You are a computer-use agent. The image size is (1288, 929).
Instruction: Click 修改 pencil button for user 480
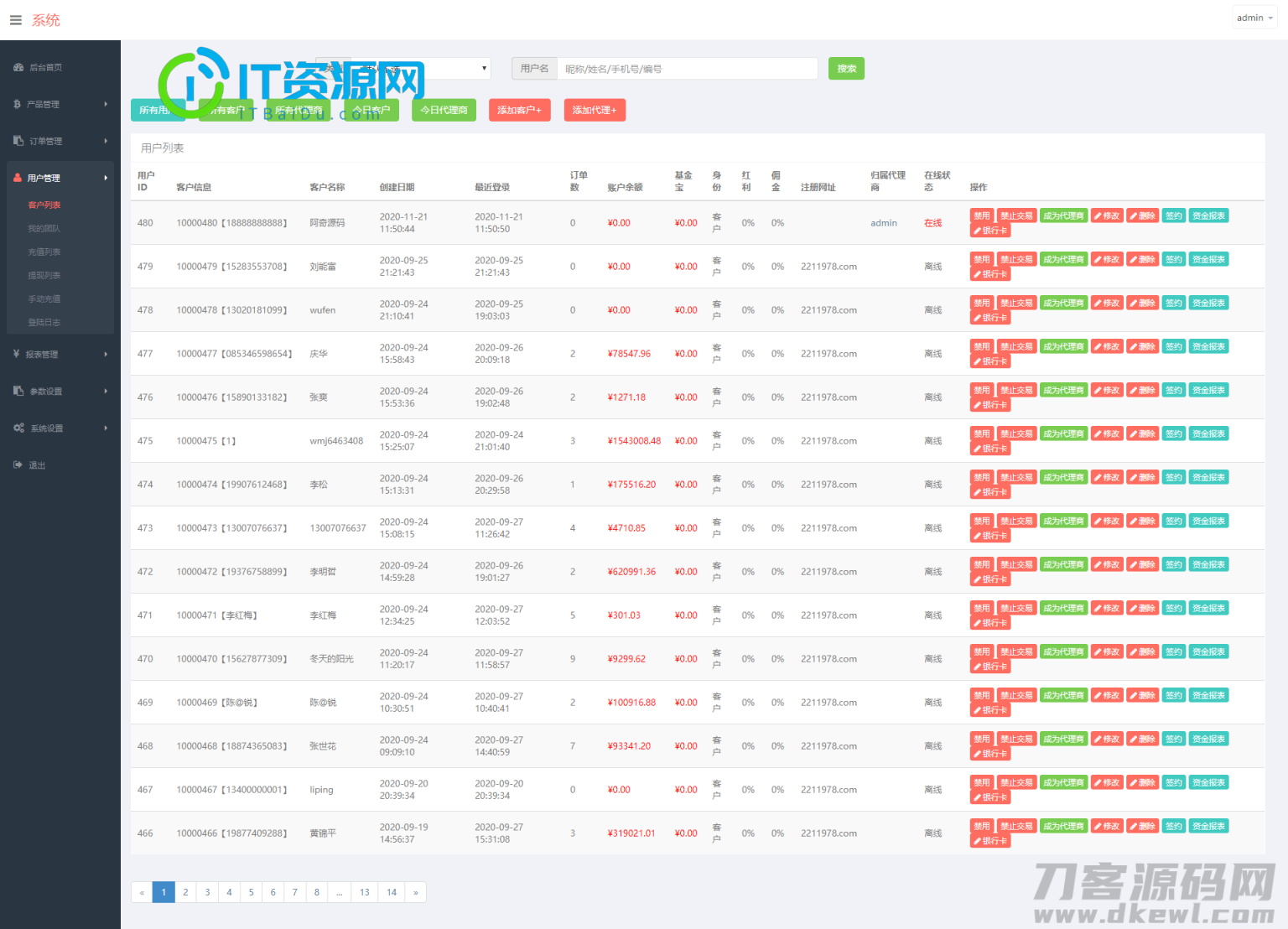[x=1107, y=215]
